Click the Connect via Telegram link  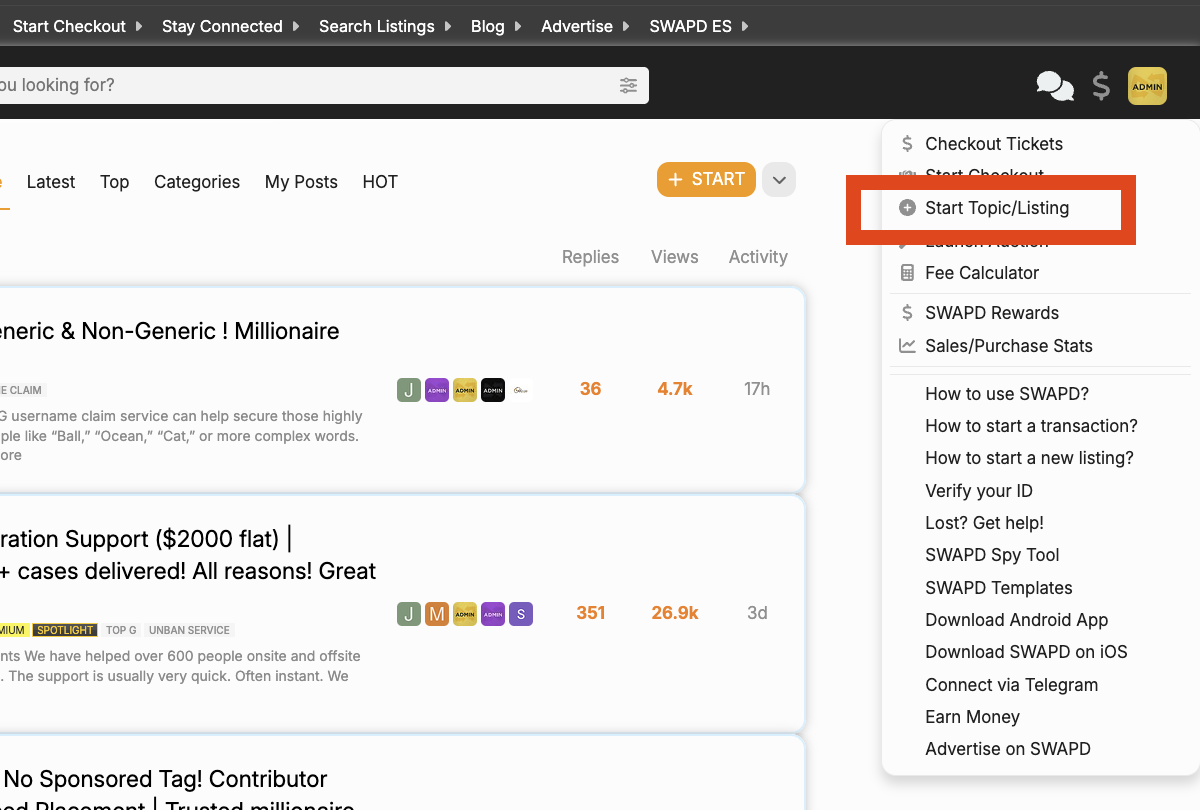[x=1012, y=685]
